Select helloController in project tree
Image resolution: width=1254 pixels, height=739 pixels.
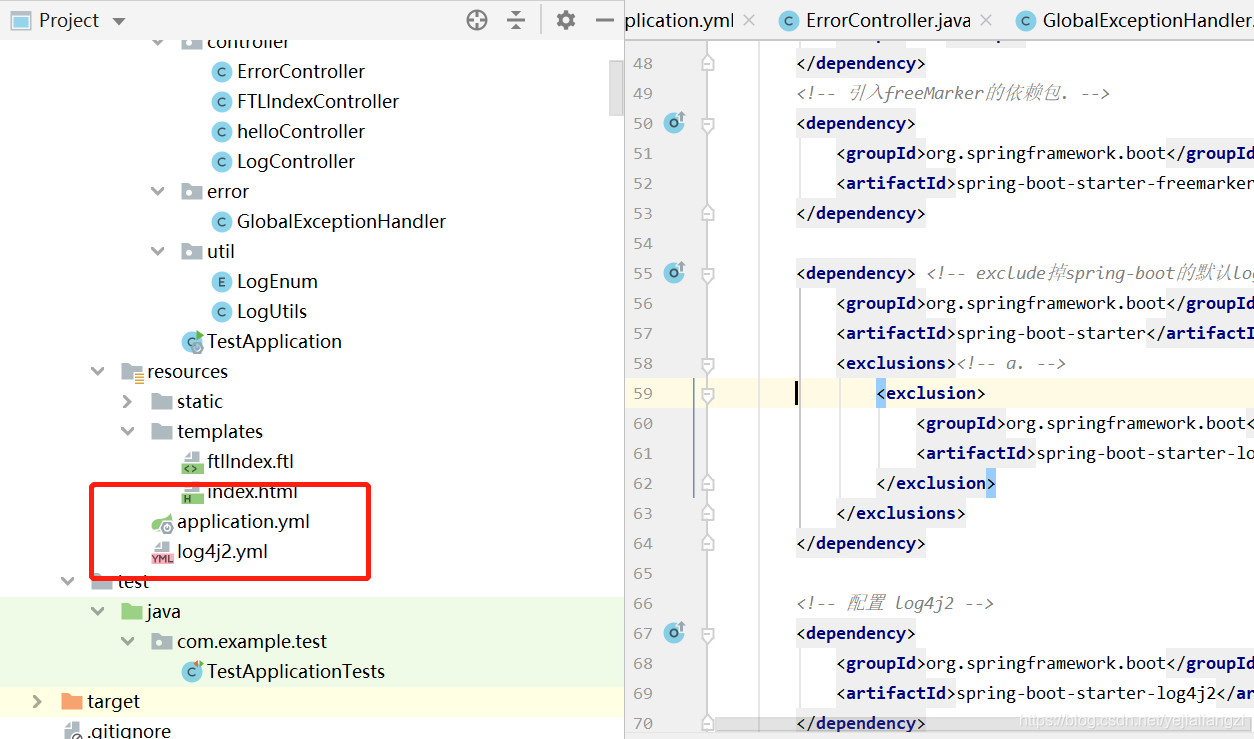tap(301, 132)
